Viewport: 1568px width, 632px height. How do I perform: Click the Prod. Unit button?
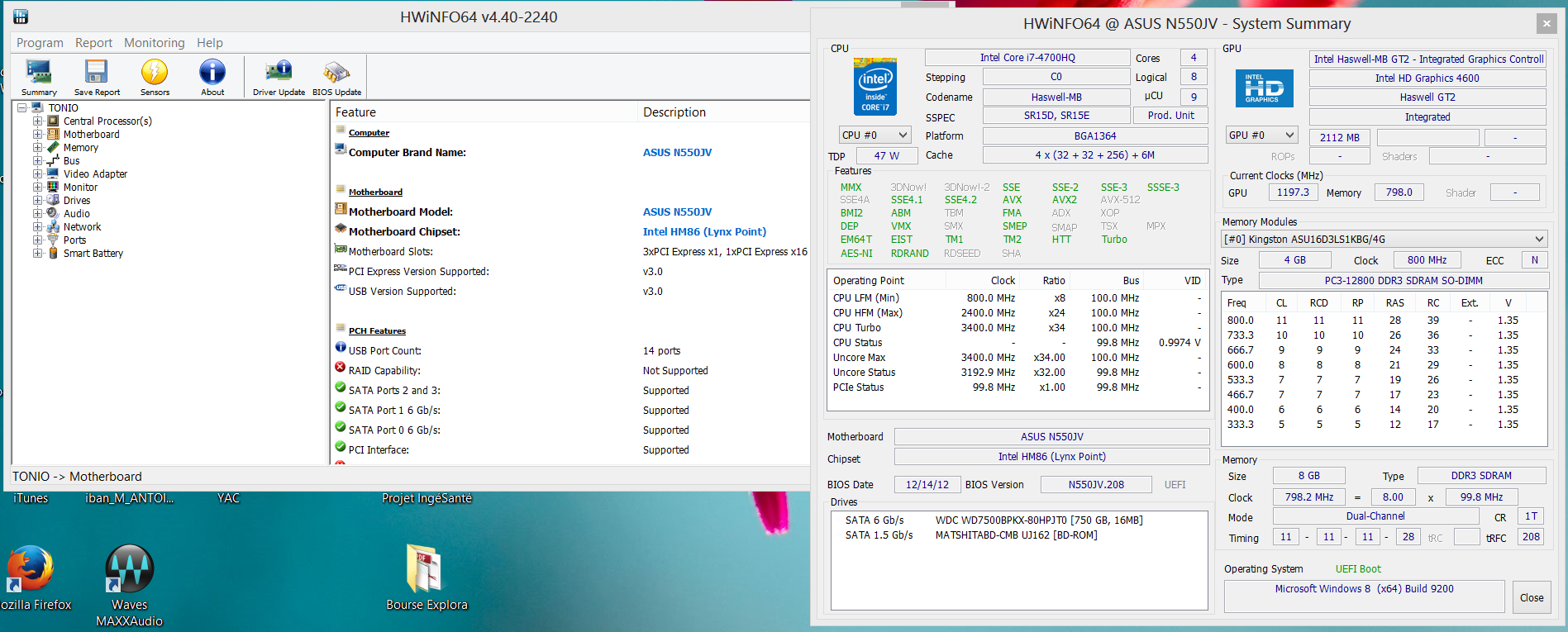1170,116
